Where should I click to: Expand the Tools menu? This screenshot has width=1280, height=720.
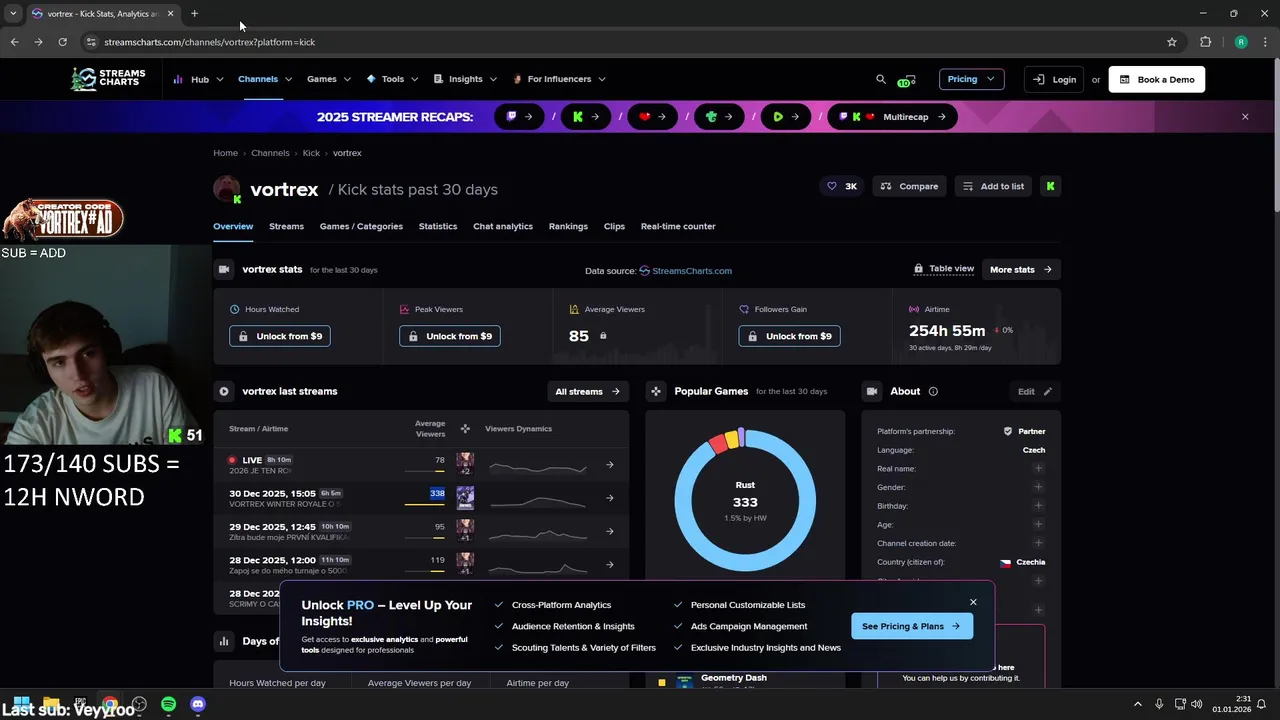tap(392, 79)
